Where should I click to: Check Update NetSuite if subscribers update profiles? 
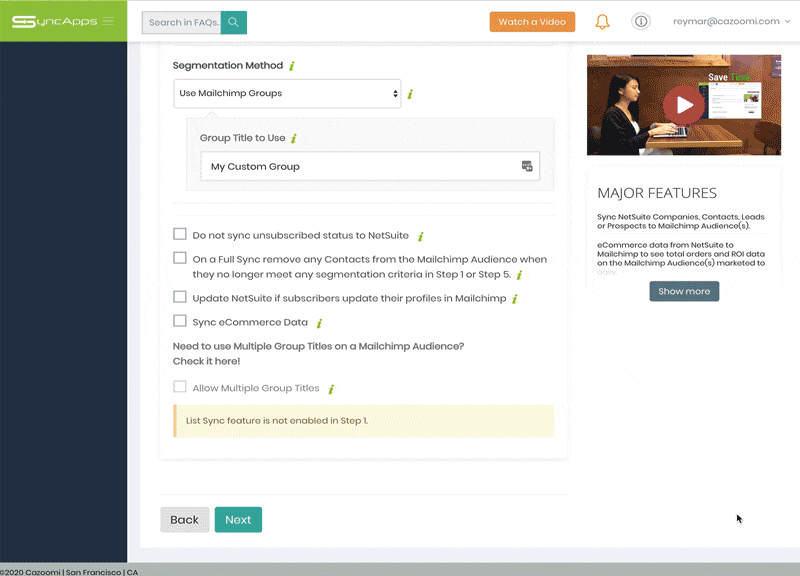coord(180,297)
